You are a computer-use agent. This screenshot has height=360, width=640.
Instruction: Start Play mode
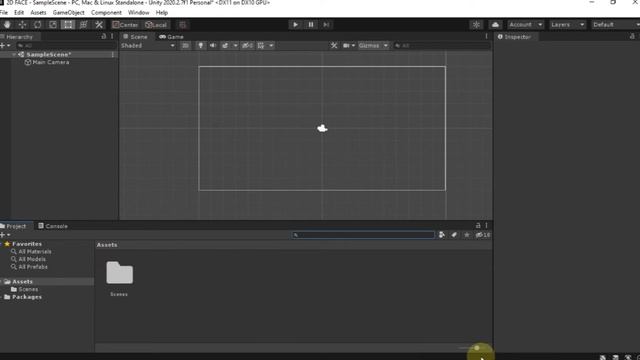pos(295,24)
